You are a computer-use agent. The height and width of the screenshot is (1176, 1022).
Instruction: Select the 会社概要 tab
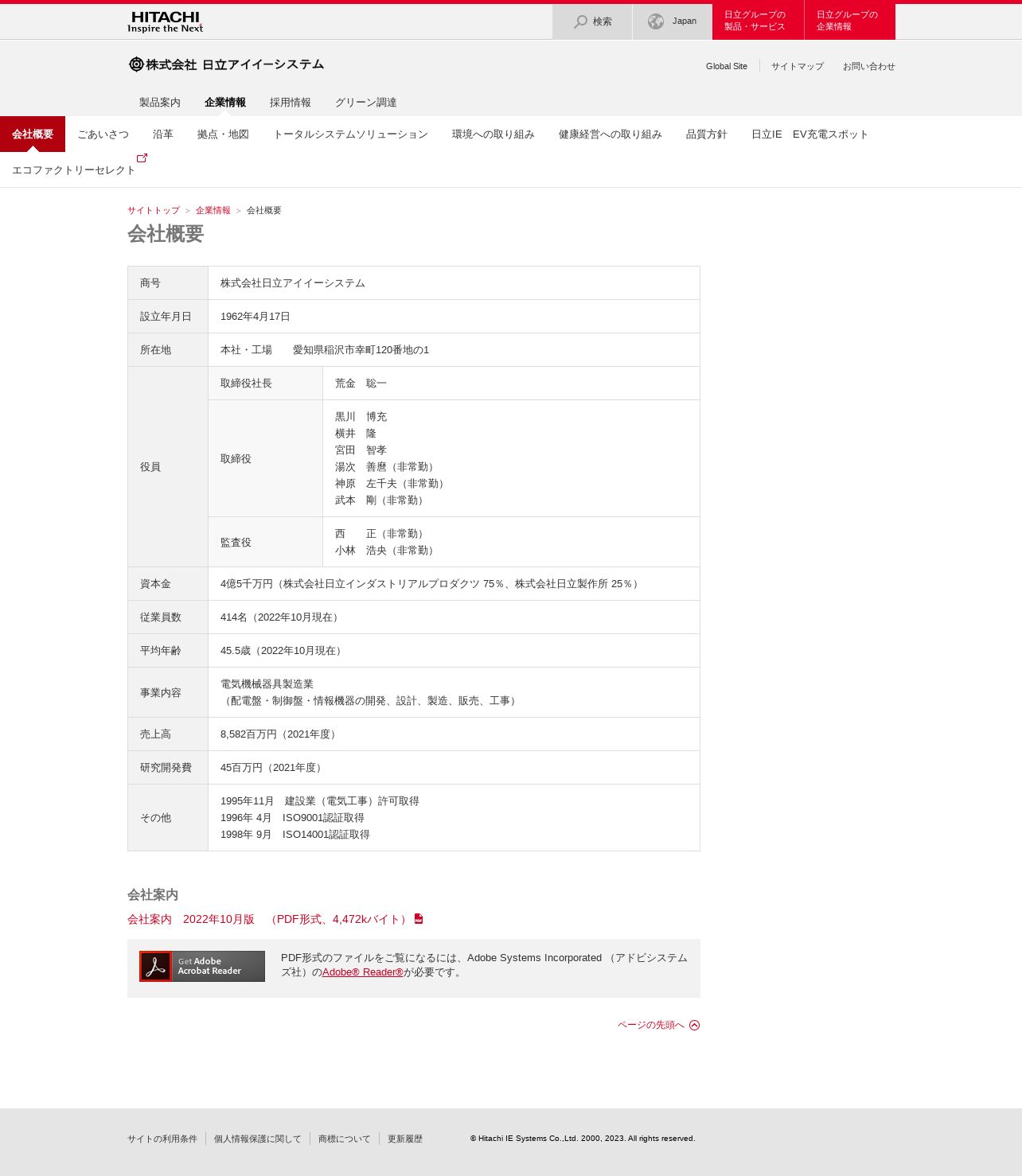33,134
